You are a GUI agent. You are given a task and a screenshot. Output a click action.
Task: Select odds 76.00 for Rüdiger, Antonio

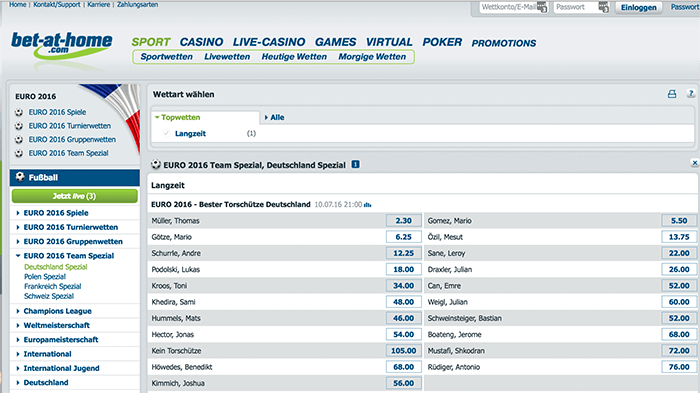(679, 367)
